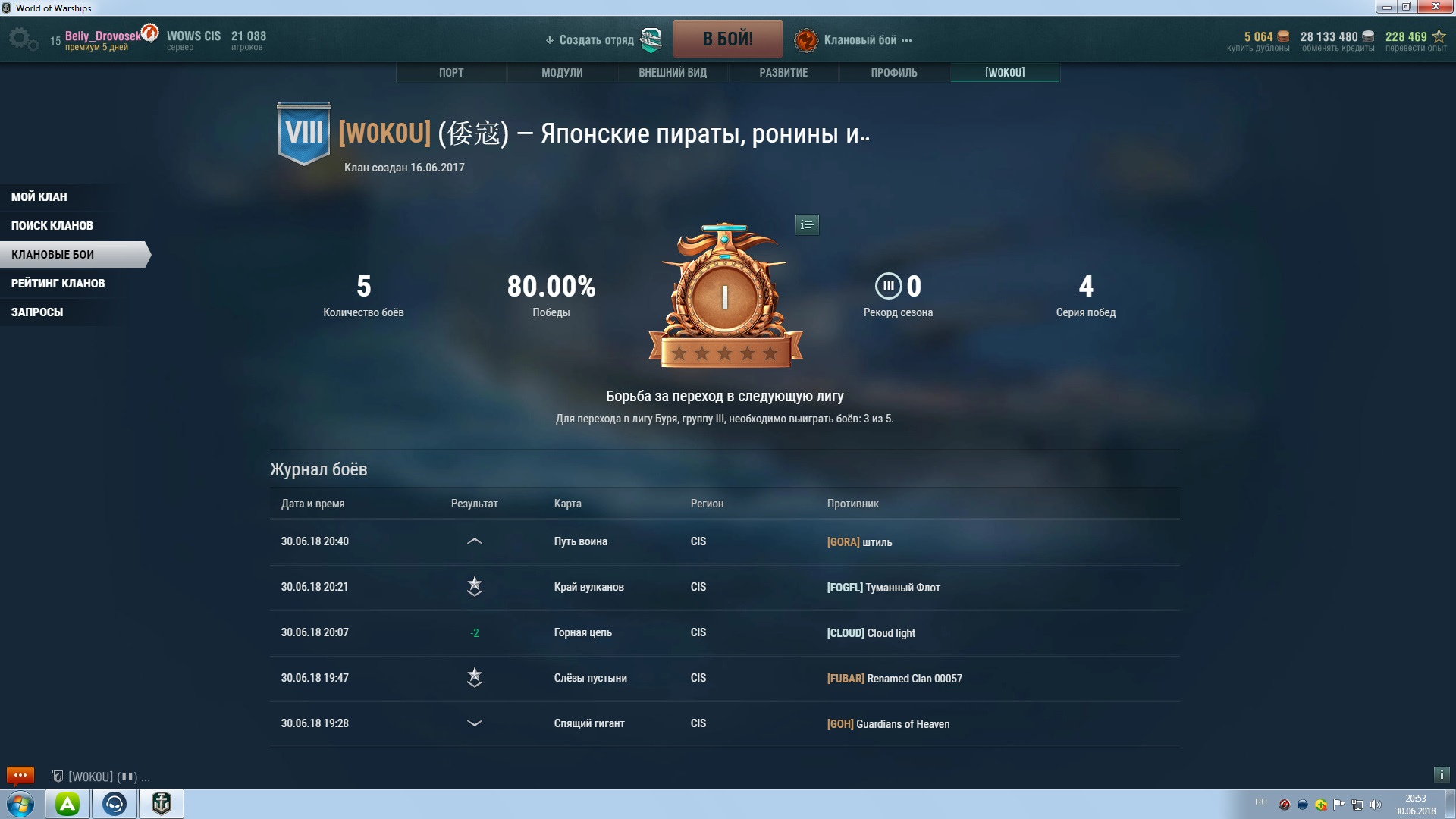
Task: Click the 80.00% Победы statistic
Action: pyautogui.click(x=551, y=295)
